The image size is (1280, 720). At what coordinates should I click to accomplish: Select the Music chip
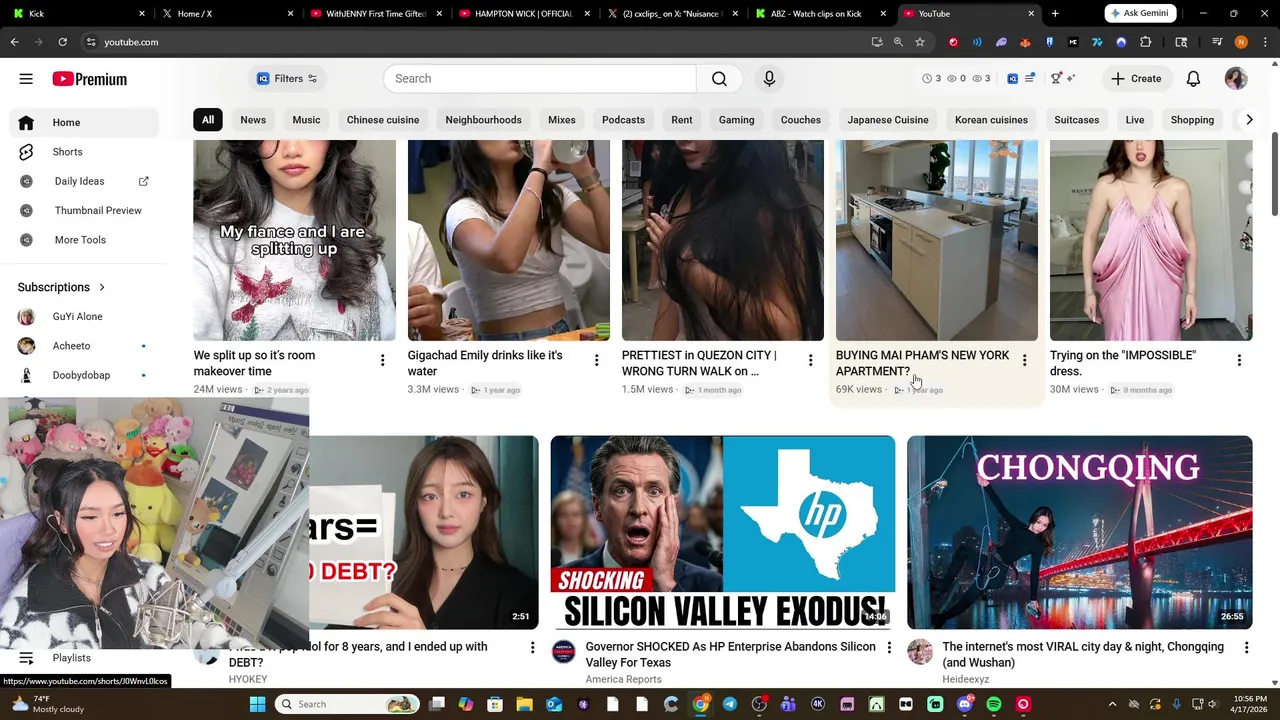point(306,120)
